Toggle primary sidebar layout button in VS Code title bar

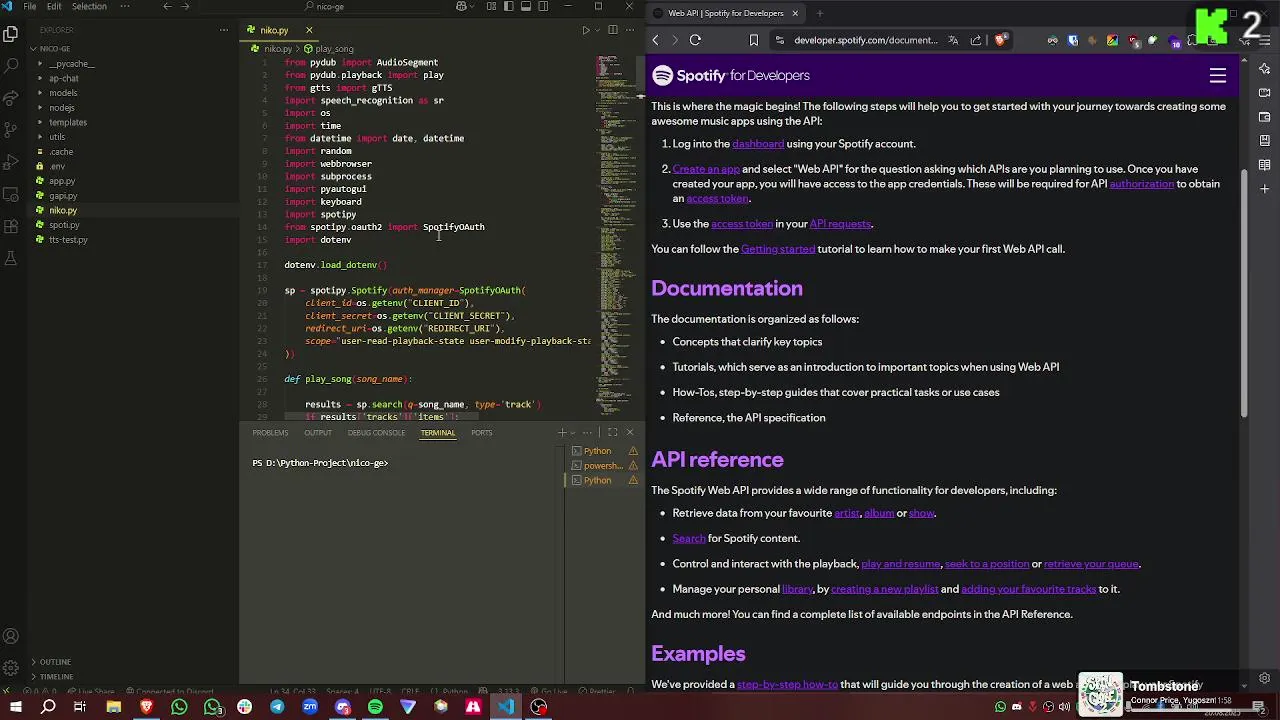509,6
